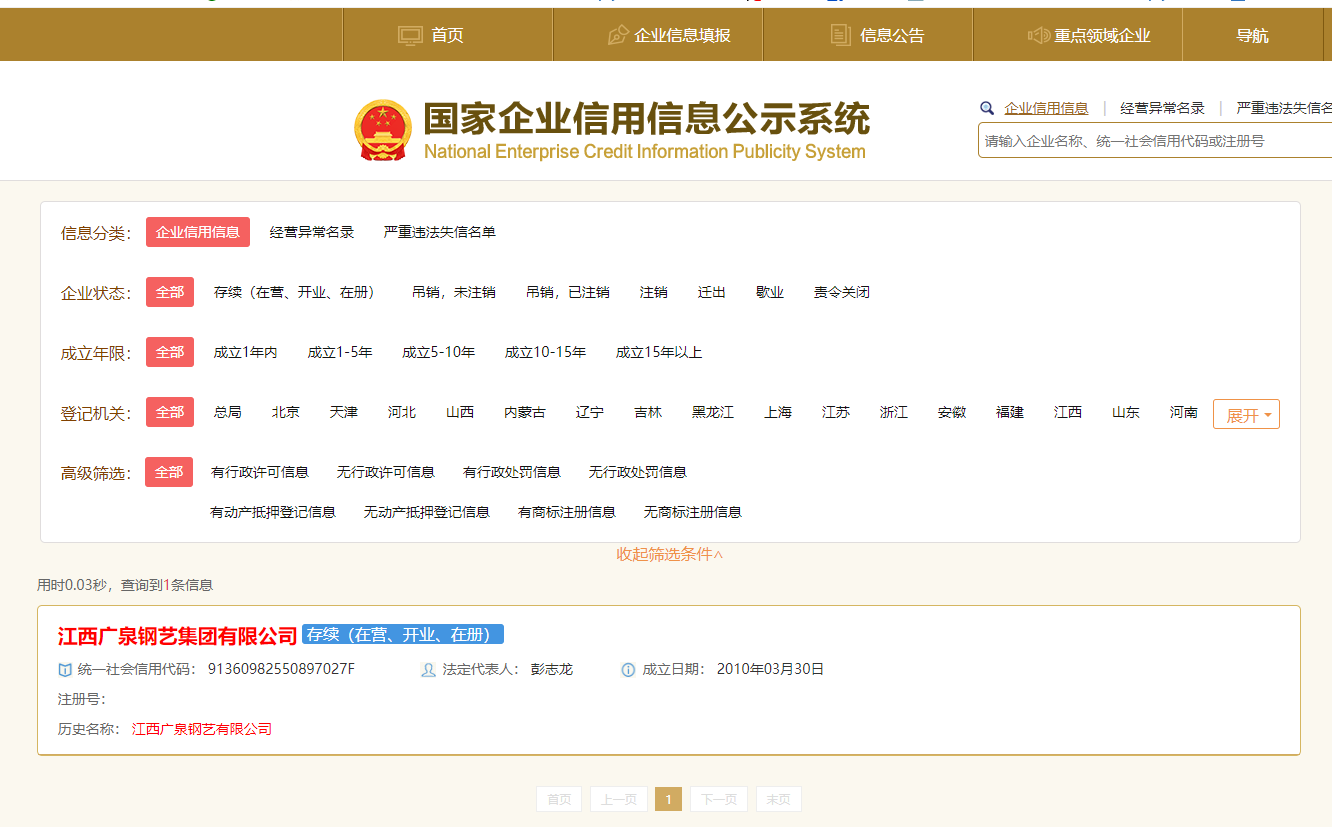1332x827 pixels.
Task: Filter by 有行政许可信息
Action: [260, 472]
